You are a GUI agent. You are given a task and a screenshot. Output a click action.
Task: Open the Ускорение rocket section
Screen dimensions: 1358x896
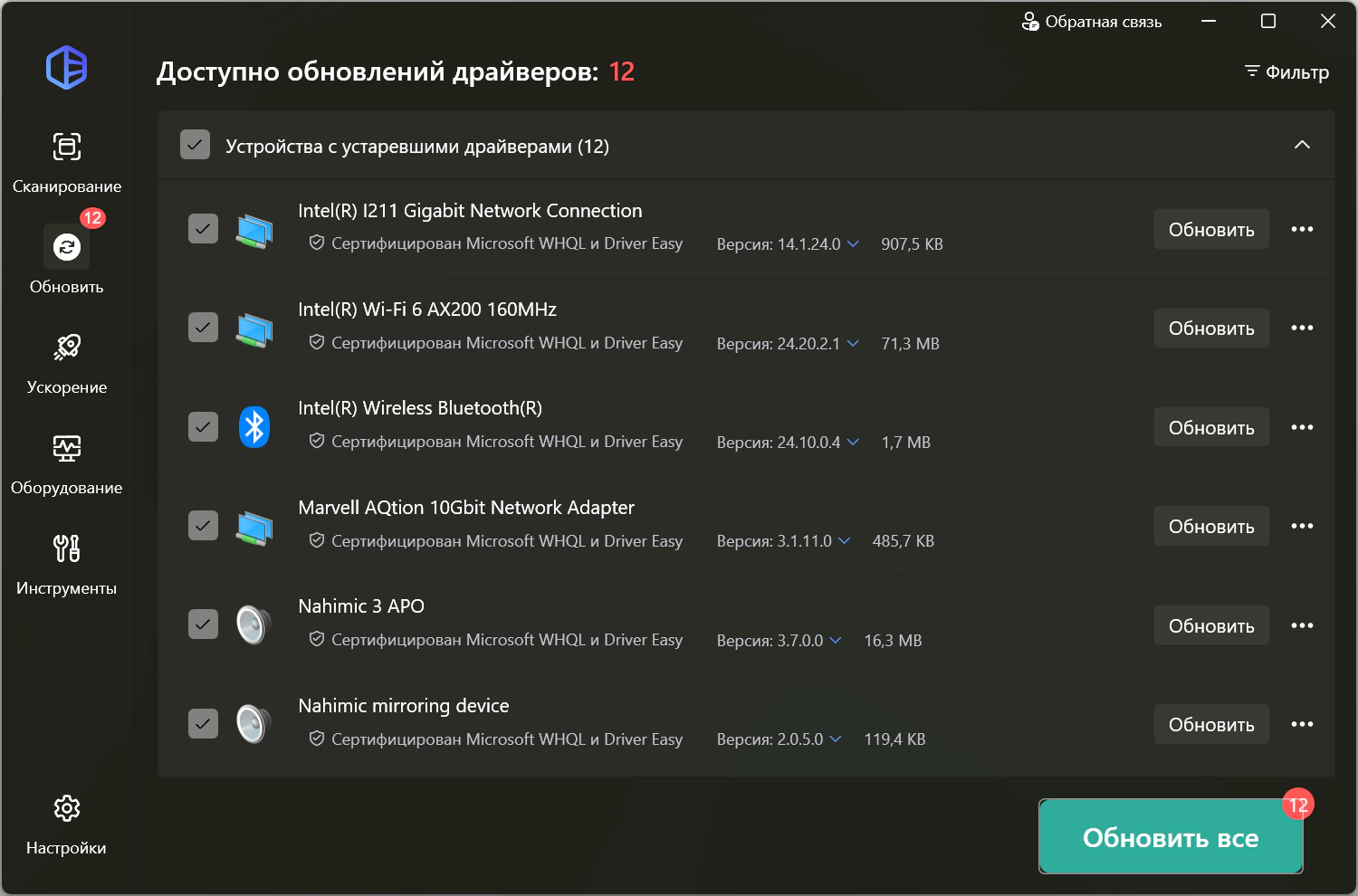point(66,364)
